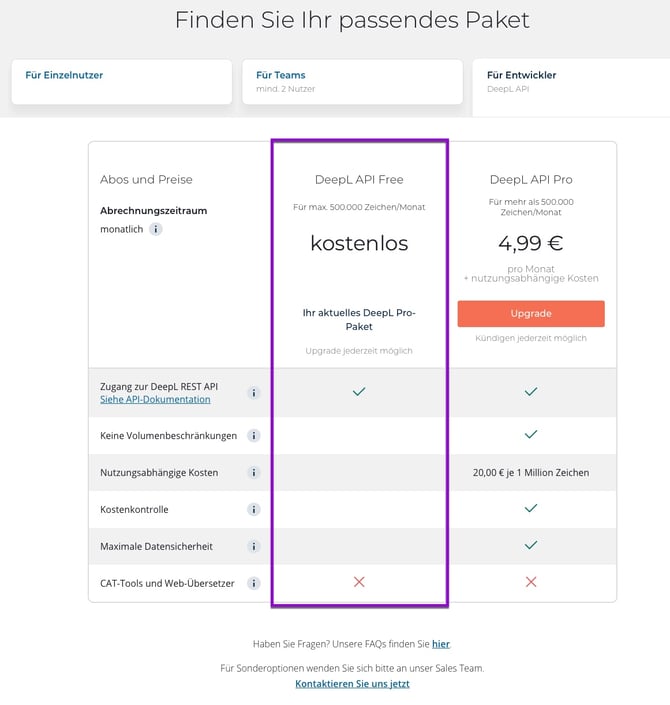The image size is (670, 705).
Task: Click red X in API Pro CAT-Tools row
Action: [x=531, y=582]
